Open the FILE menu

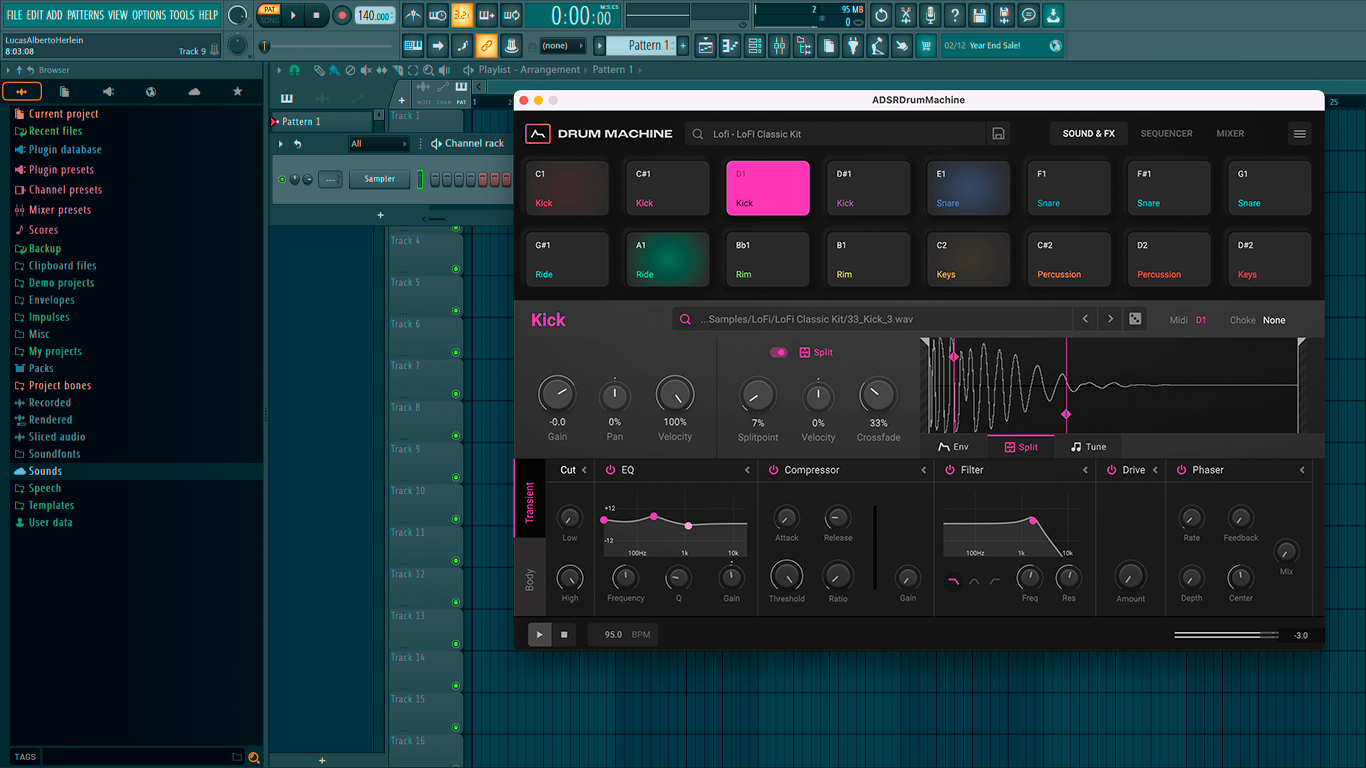(x=14, y=15)
